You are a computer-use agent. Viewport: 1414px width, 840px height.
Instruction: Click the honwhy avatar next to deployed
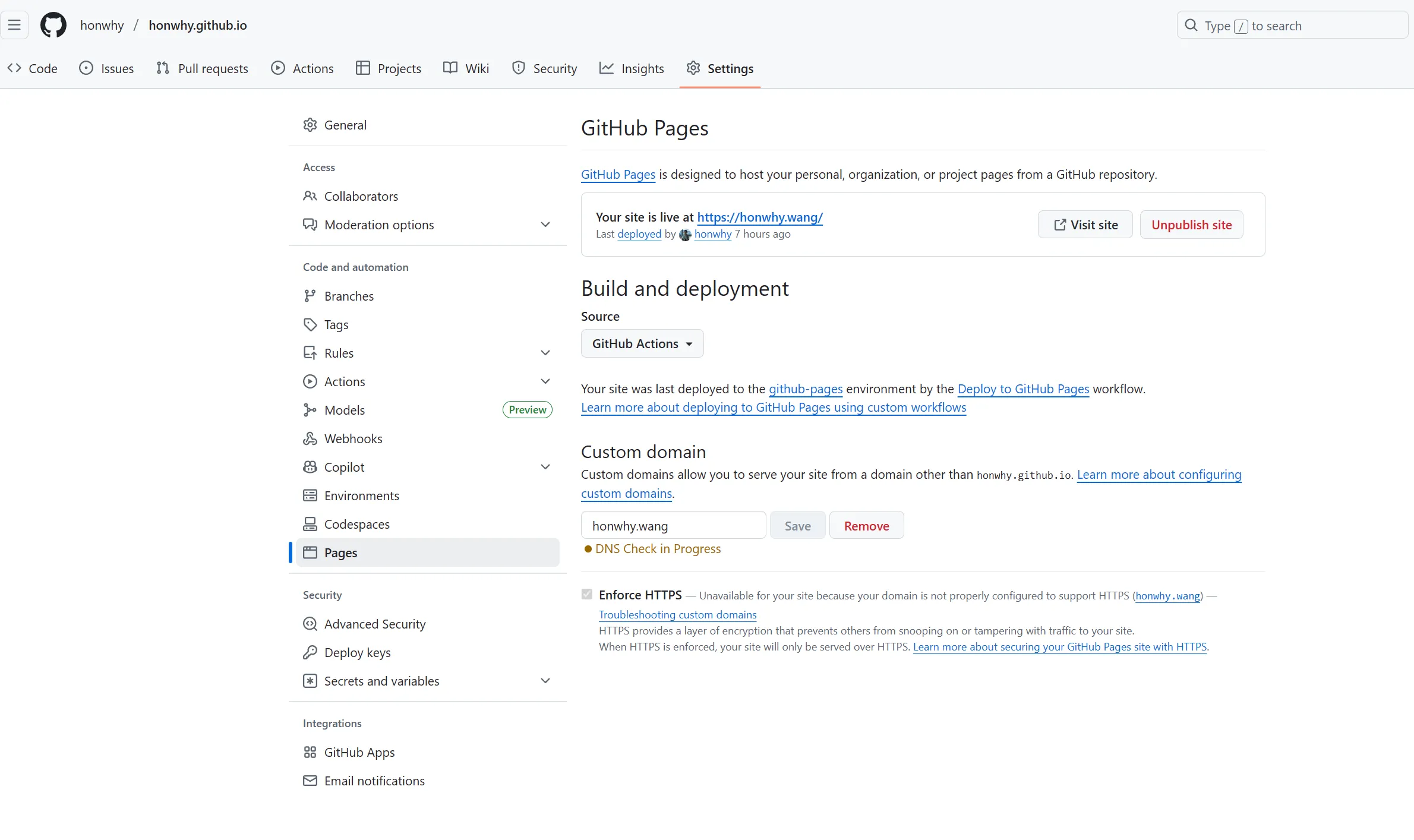coord(685,235)
